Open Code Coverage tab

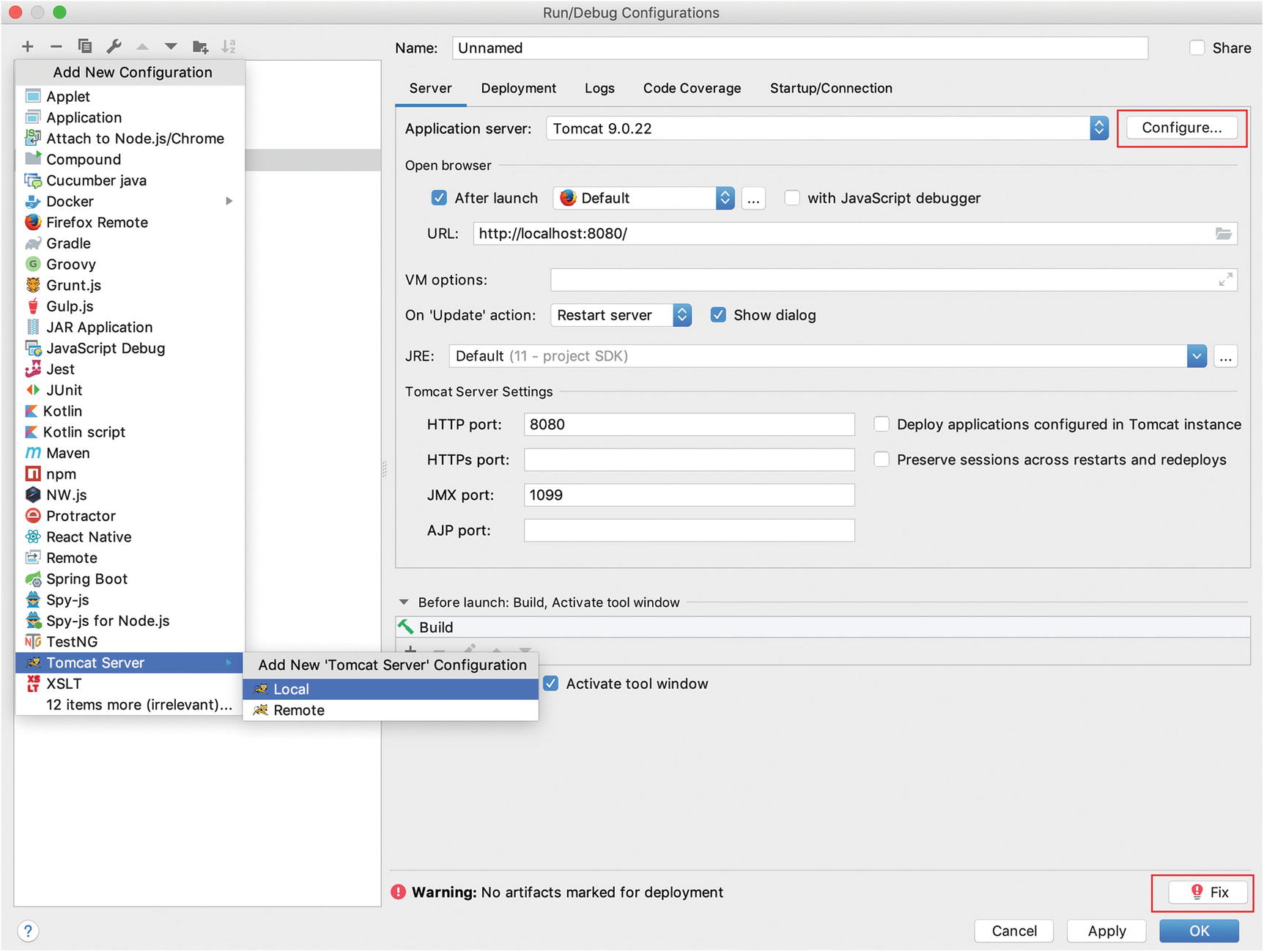coord(692,88)
